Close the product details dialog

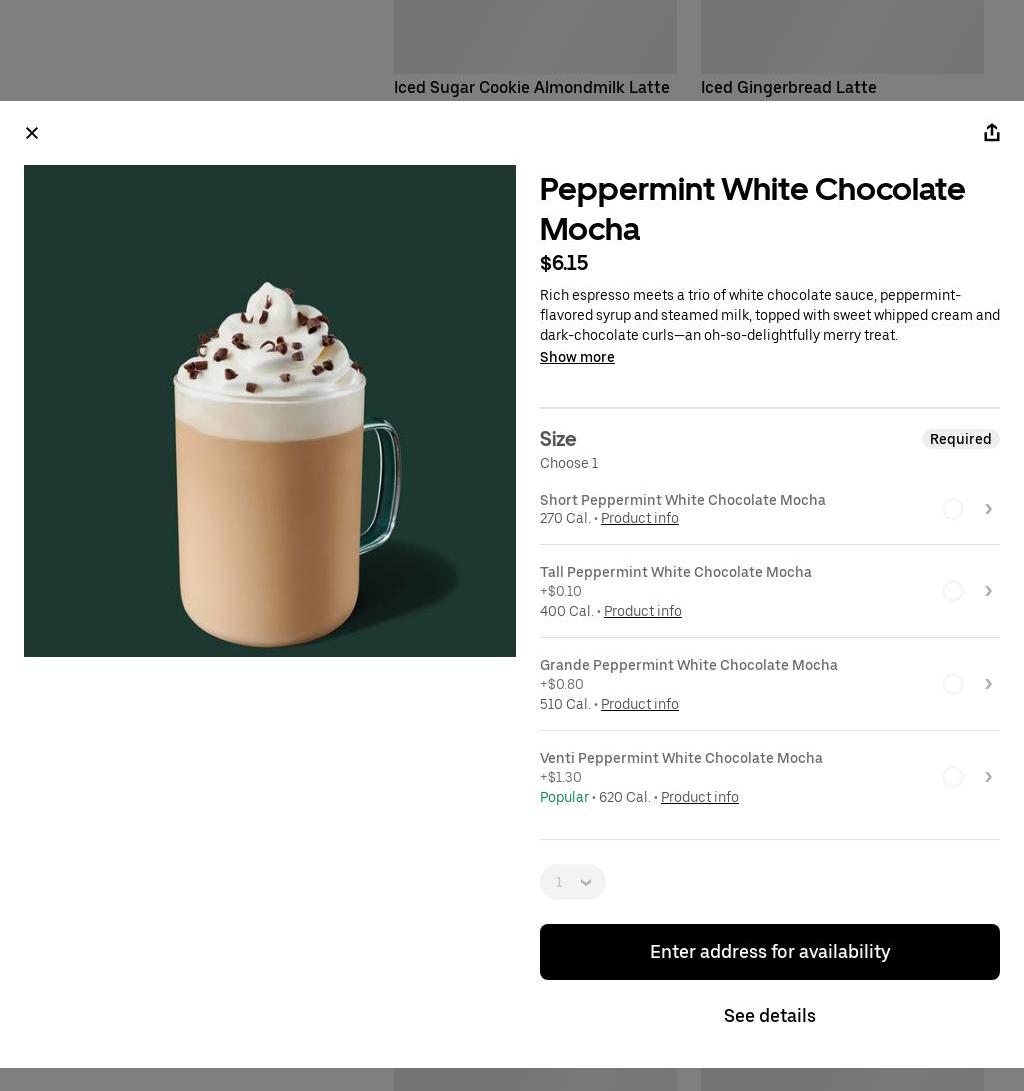(x=32, y=133)
